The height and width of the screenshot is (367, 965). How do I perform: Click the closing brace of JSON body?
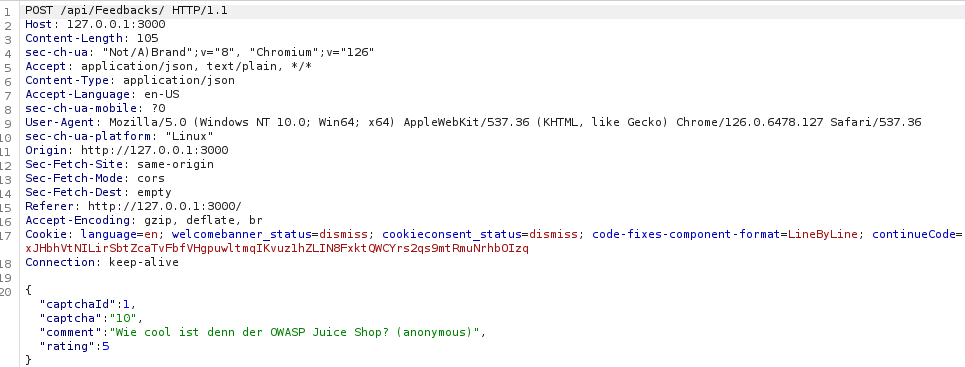point(28,361)
